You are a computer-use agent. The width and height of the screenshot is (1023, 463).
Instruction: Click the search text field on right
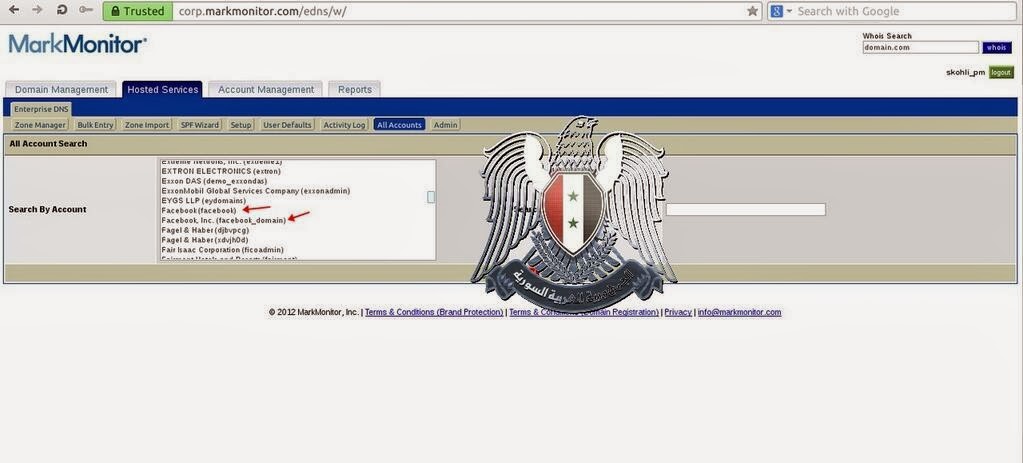coord(746,209)
